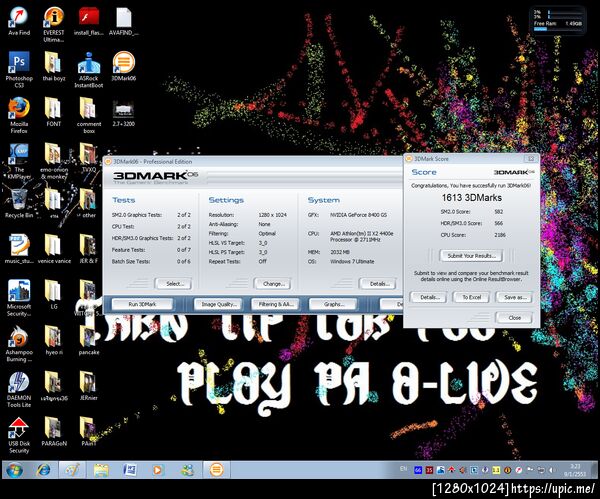This screenshot has width=600, height=499.
Task: Open the Image Quality... tool
Action: pyautogui.click(x=218, y=304)
